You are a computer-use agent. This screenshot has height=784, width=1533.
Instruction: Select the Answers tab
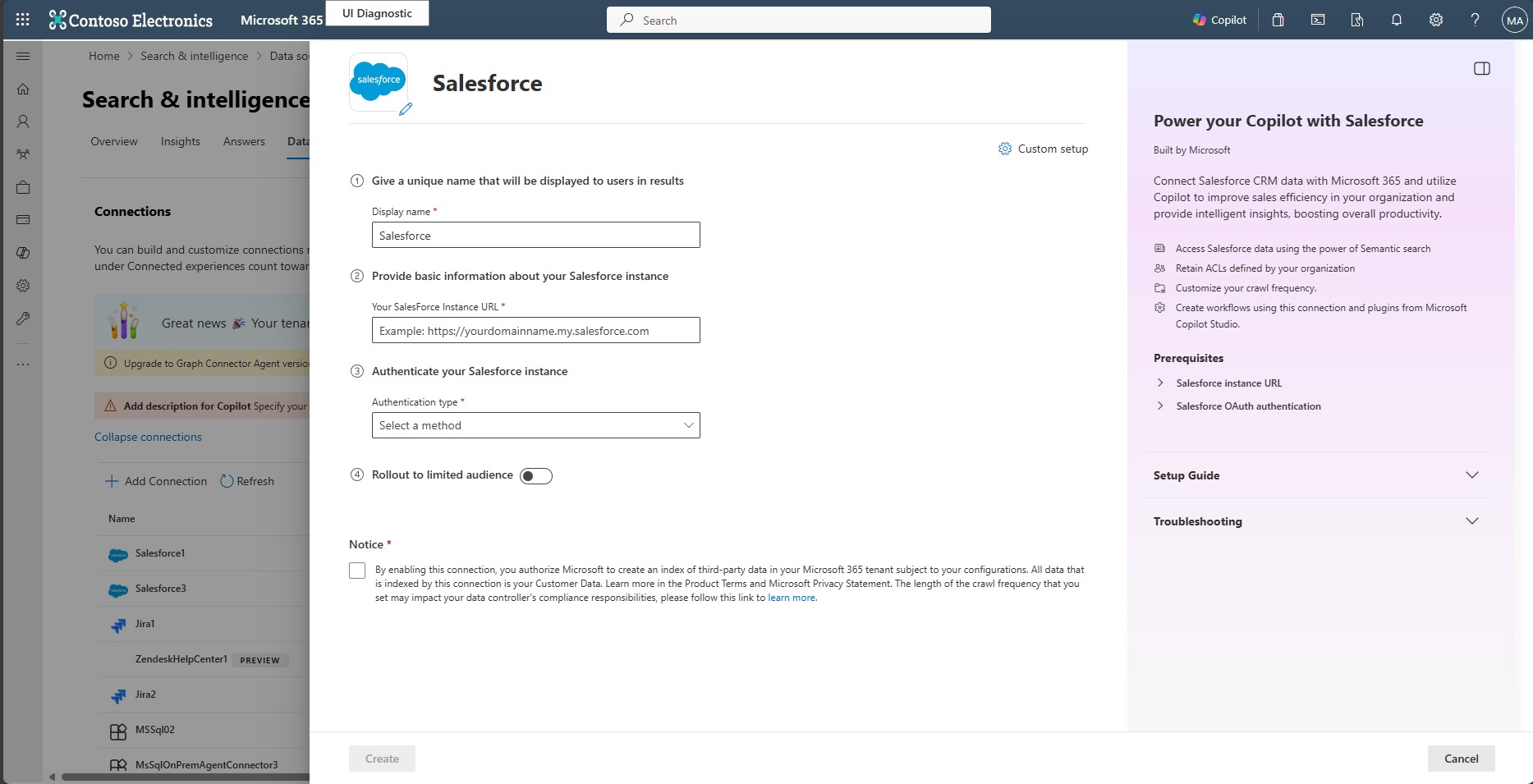(243, 141)
